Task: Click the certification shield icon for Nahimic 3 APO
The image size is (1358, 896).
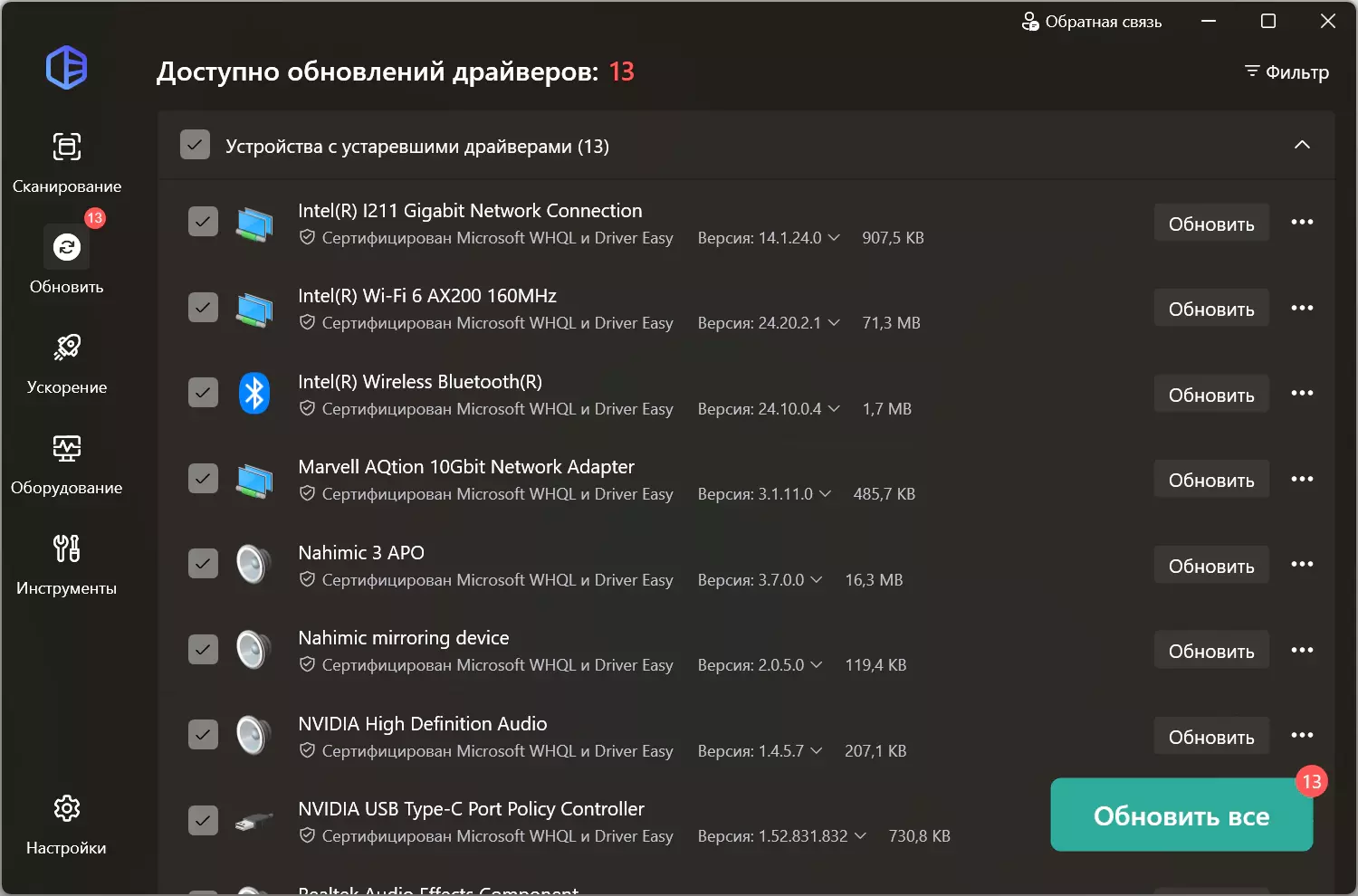Action: tap(307, 579)
